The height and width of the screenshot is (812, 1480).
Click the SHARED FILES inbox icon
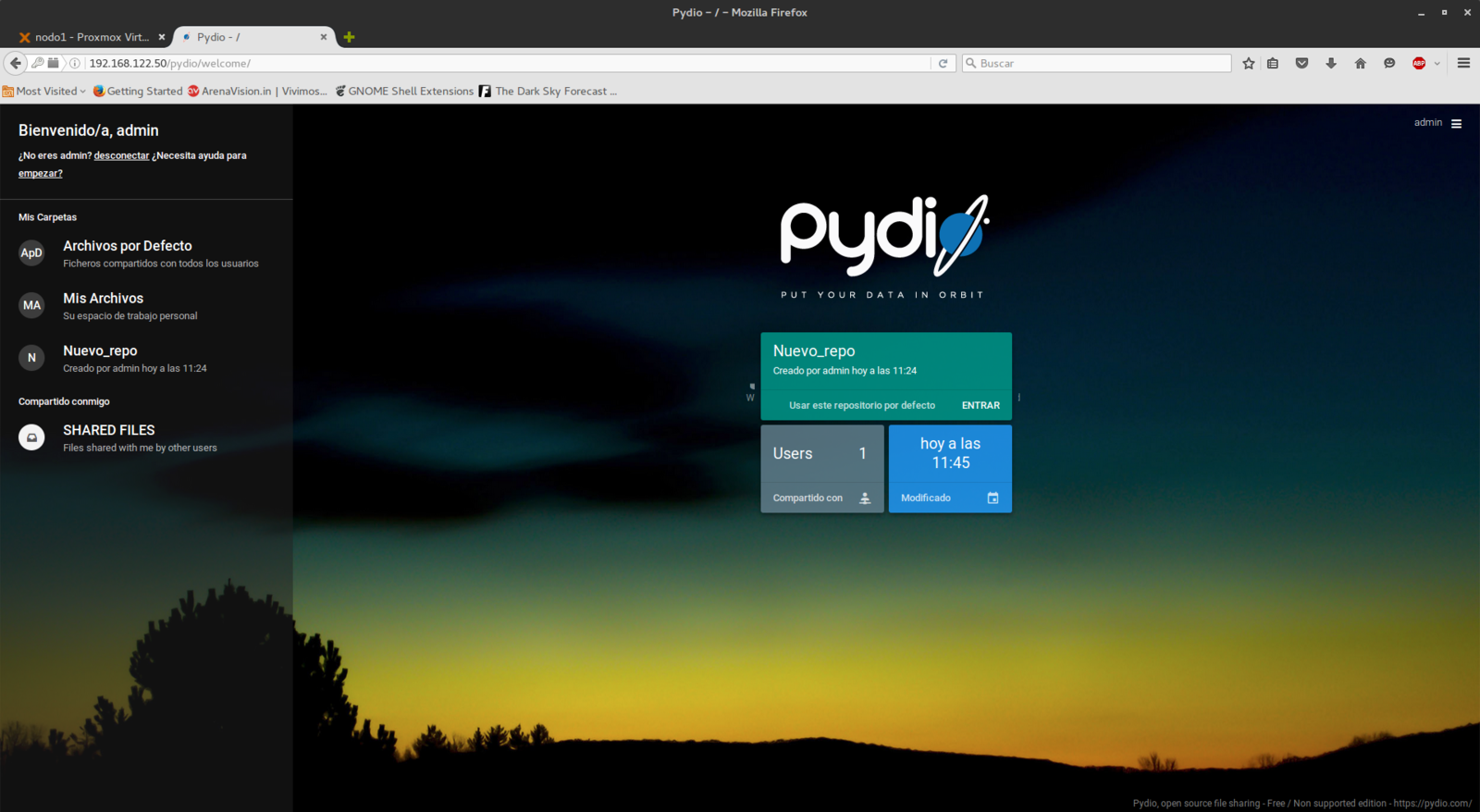31,437
